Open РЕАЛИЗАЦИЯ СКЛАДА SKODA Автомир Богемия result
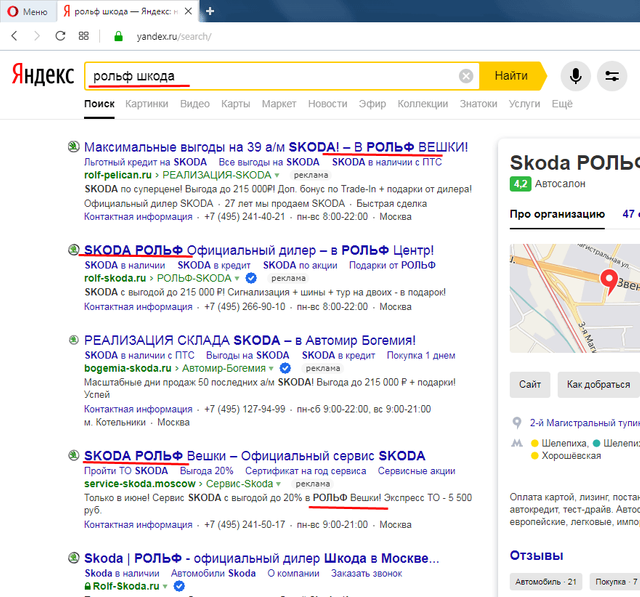The height and width of the screenshot is (597, 640). click(x=250, y=340)
